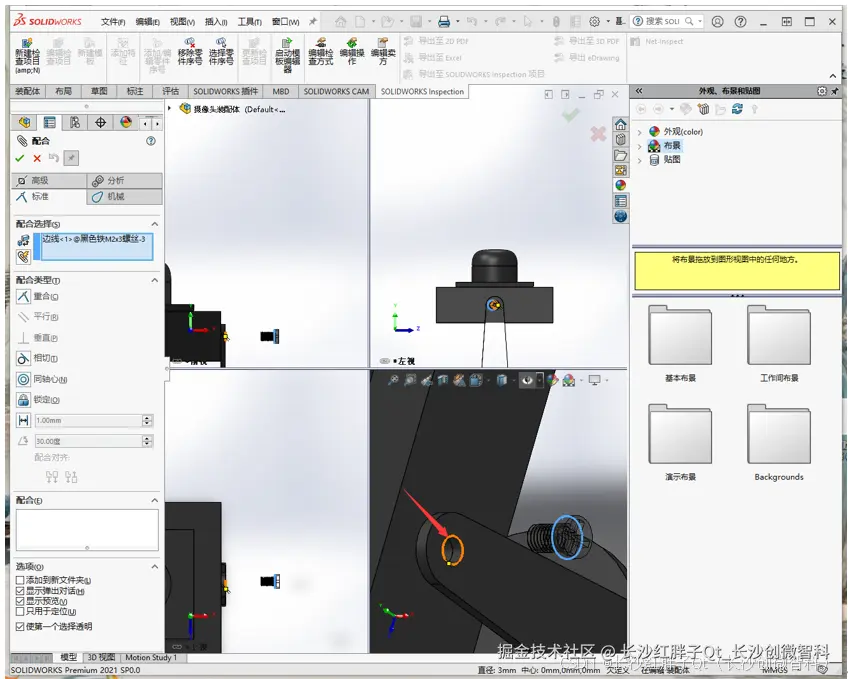Open the DisplayManager color ball tab icon
Screen dimensions: 848x679
point(126,123)
